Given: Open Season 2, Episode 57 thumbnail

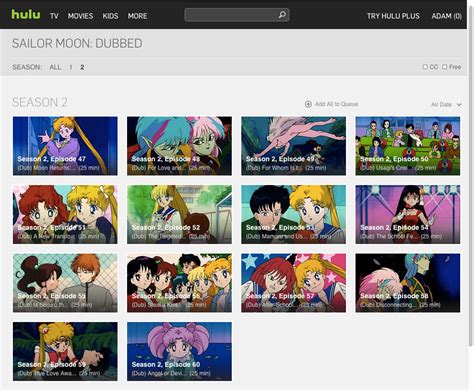Looking at the screenshot, I should (293, 283).
